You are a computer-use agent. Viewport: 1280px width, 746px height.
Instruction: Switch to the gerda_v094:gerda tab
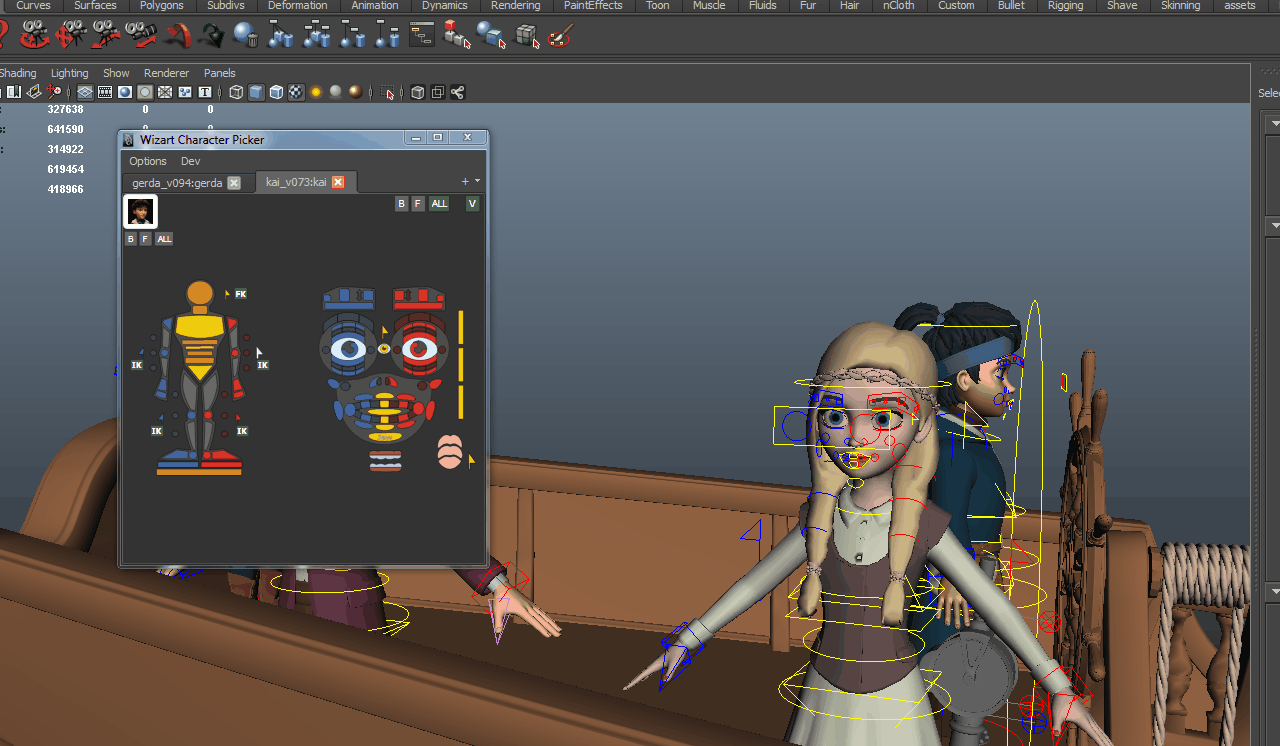click(x=177, y=182)
